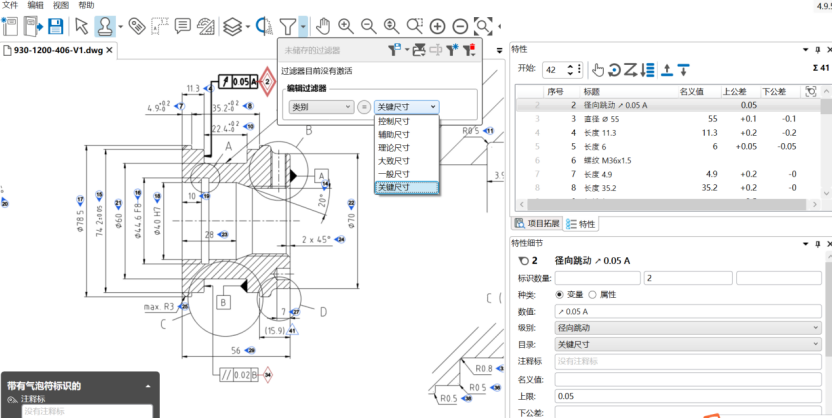
Task: Open the 类别 filter field dropdown
Action: pos(320,106)
